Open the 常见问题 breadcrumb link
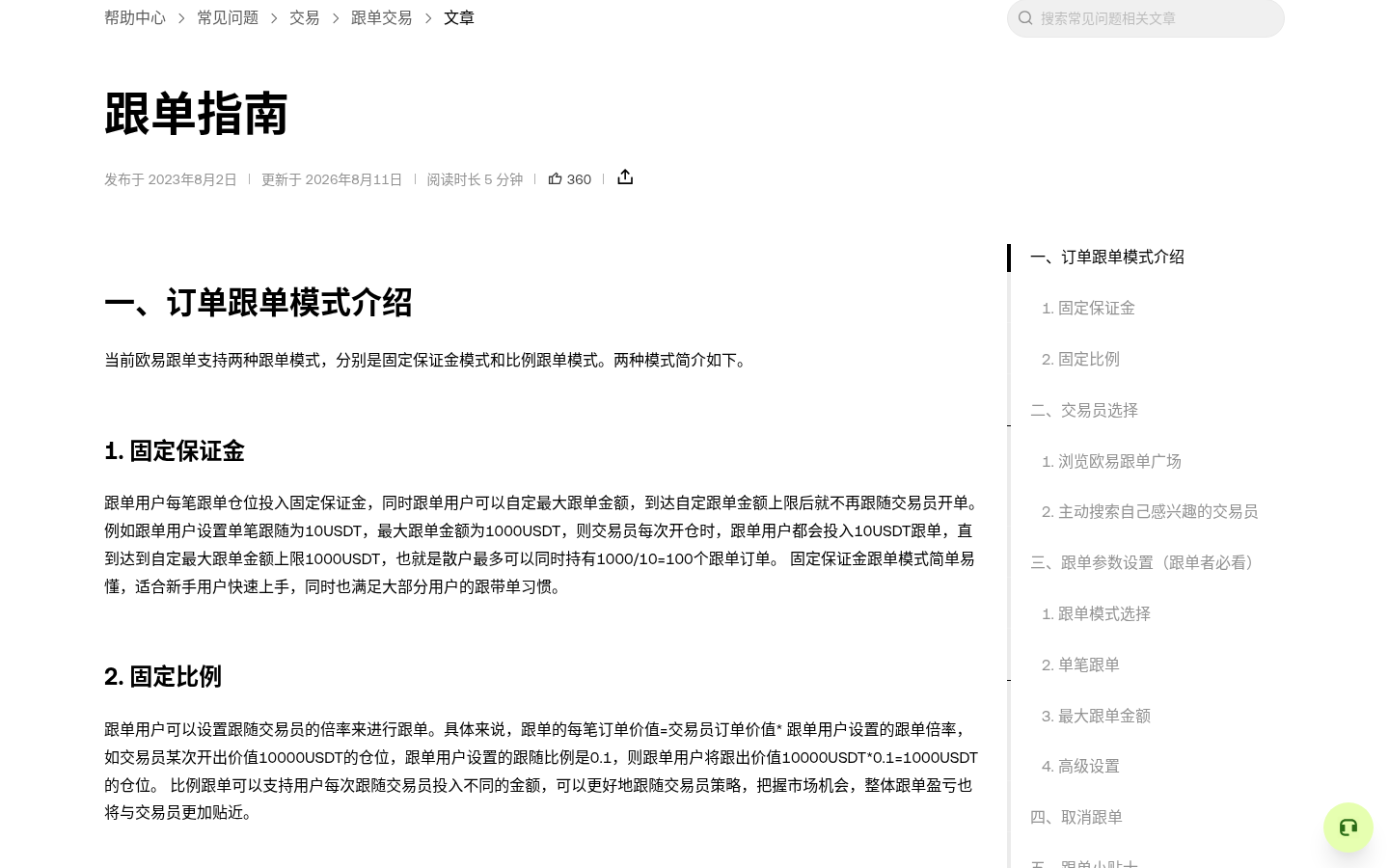The width and height of the screenshot is (1389, 868). pos(228,17)
